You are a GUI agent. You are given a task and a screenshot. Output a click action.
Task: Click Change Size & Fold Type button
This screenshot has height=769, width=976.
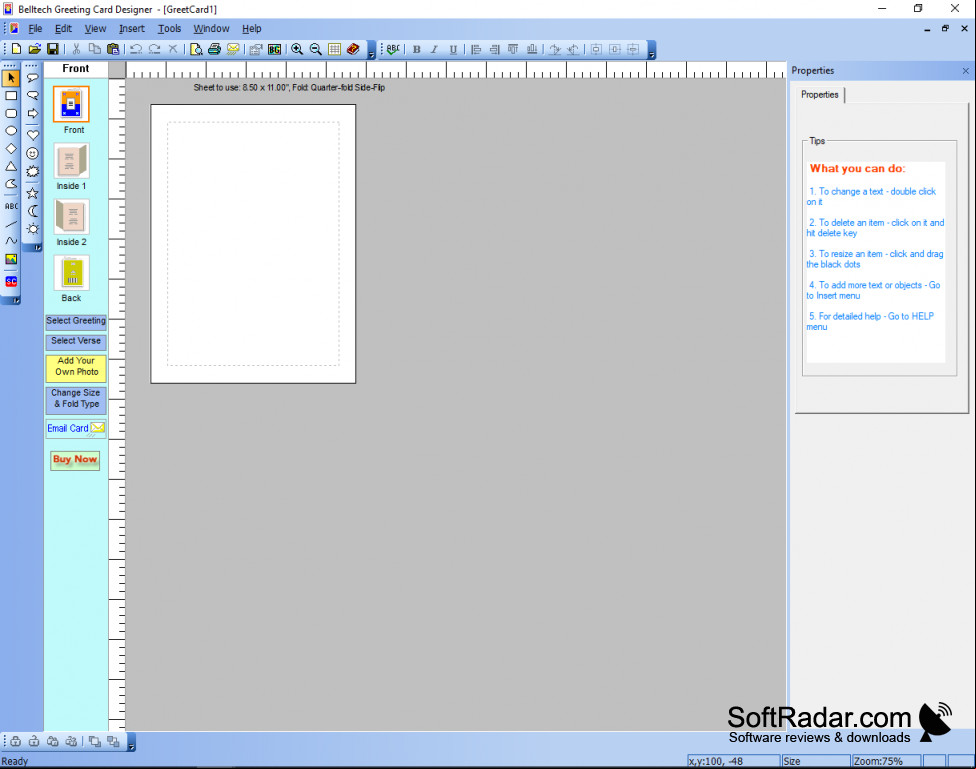click(x=76, y=399)
